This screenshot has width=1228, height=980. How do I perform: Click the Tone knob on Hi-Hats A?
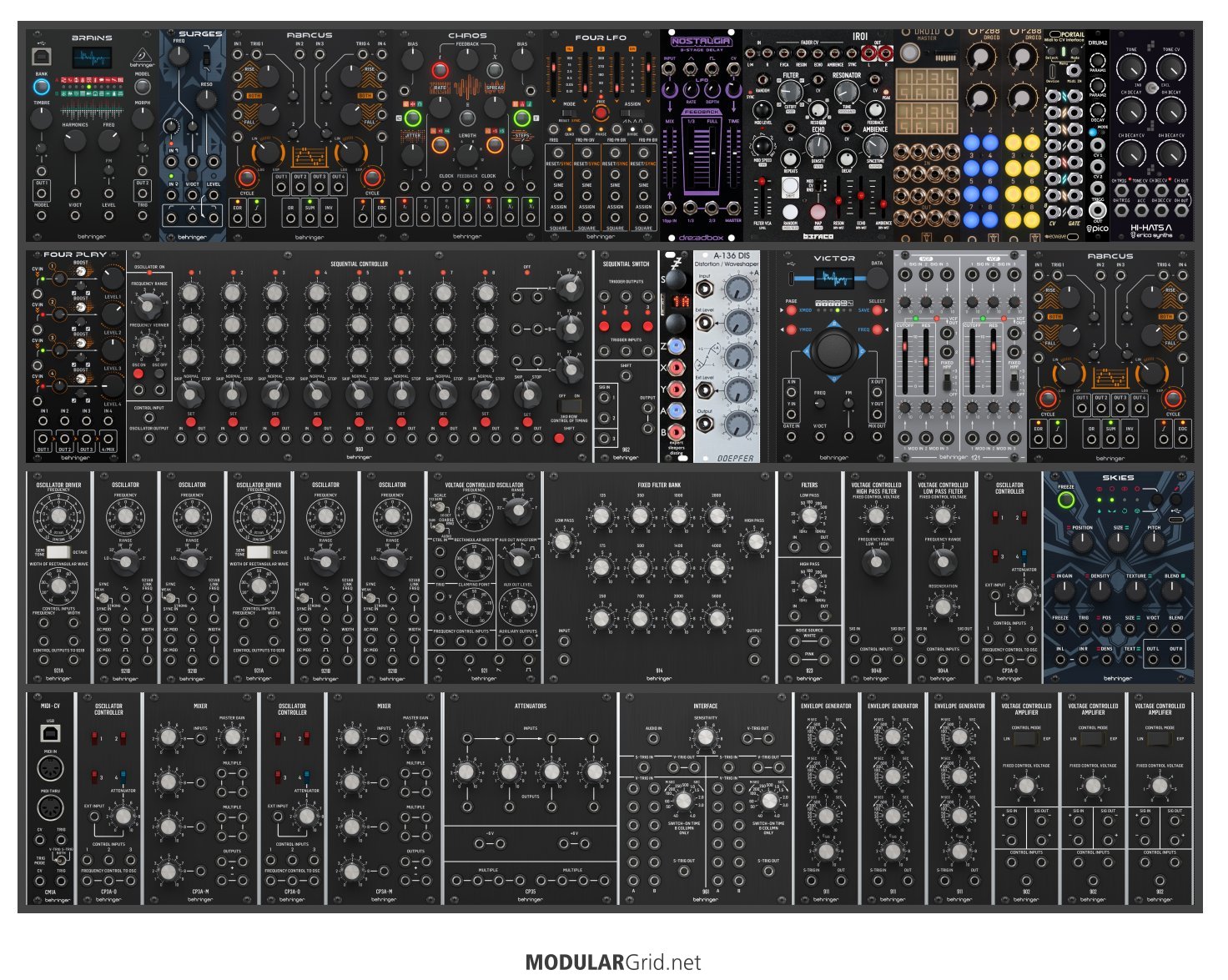click(x=1131, y=67)
